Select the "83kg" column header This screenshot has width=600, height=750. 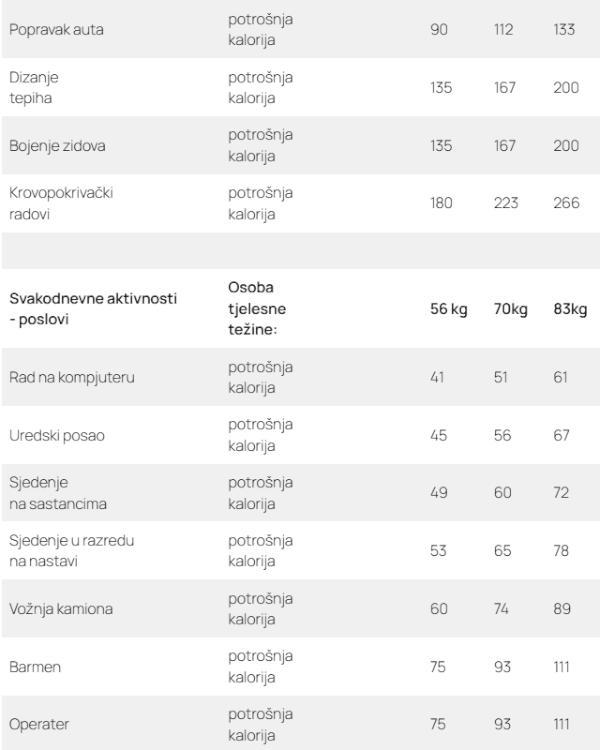(x=569, y=308)
